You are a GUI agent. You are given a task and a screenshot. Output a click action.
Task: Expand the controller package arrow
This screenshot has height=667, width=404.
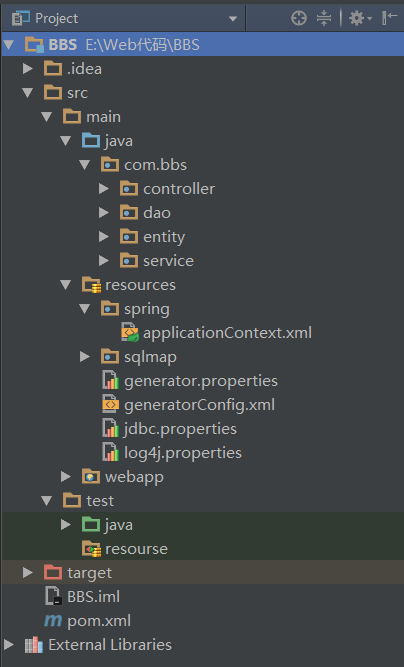pos(104,188)
